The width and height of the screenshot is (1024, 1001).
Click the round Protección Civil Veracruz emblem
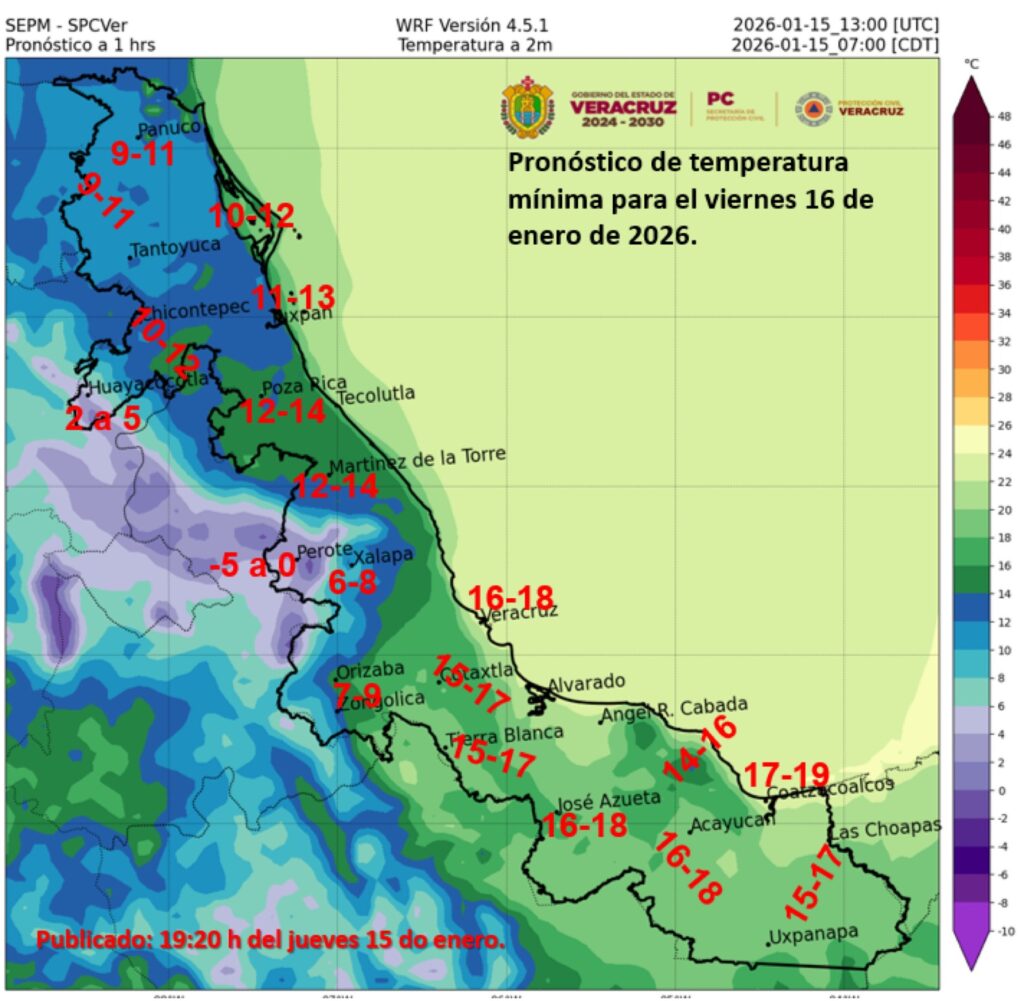[x=814, y=109]
